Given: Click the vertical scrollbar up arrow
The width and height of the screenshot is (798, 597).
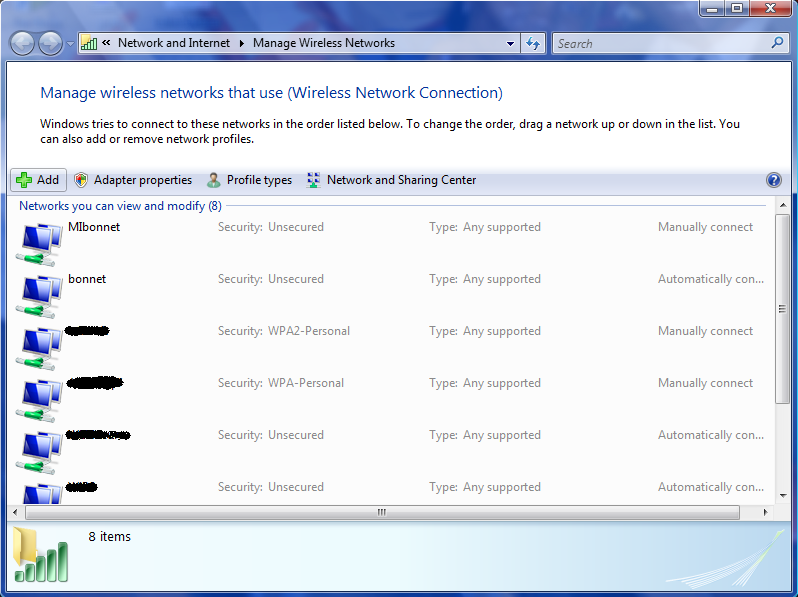Looking at the screenshot, I should point(783,205).
